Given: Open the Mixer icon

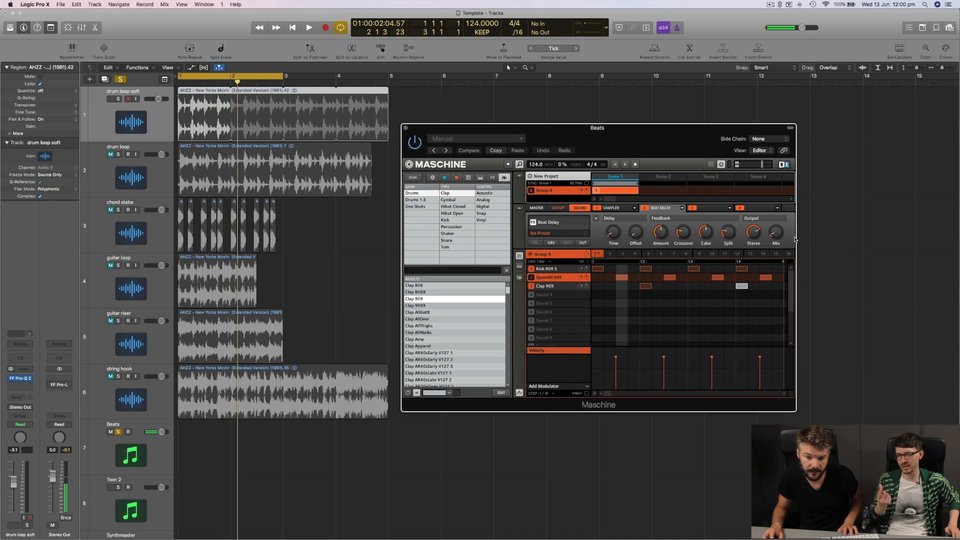Looking at the screenshot, I should 81,28.
